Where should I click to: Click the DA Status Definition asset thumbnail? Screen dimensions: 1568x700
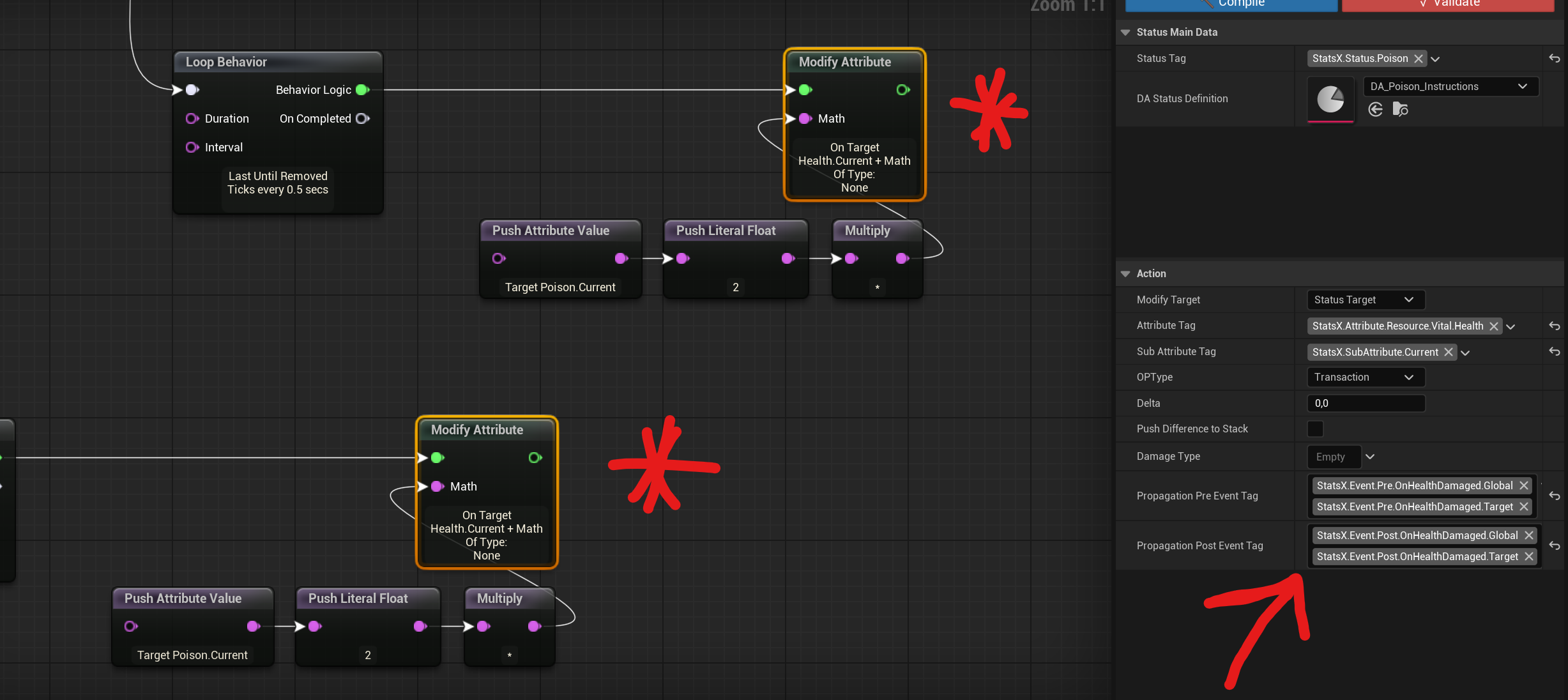(1330, 99)
